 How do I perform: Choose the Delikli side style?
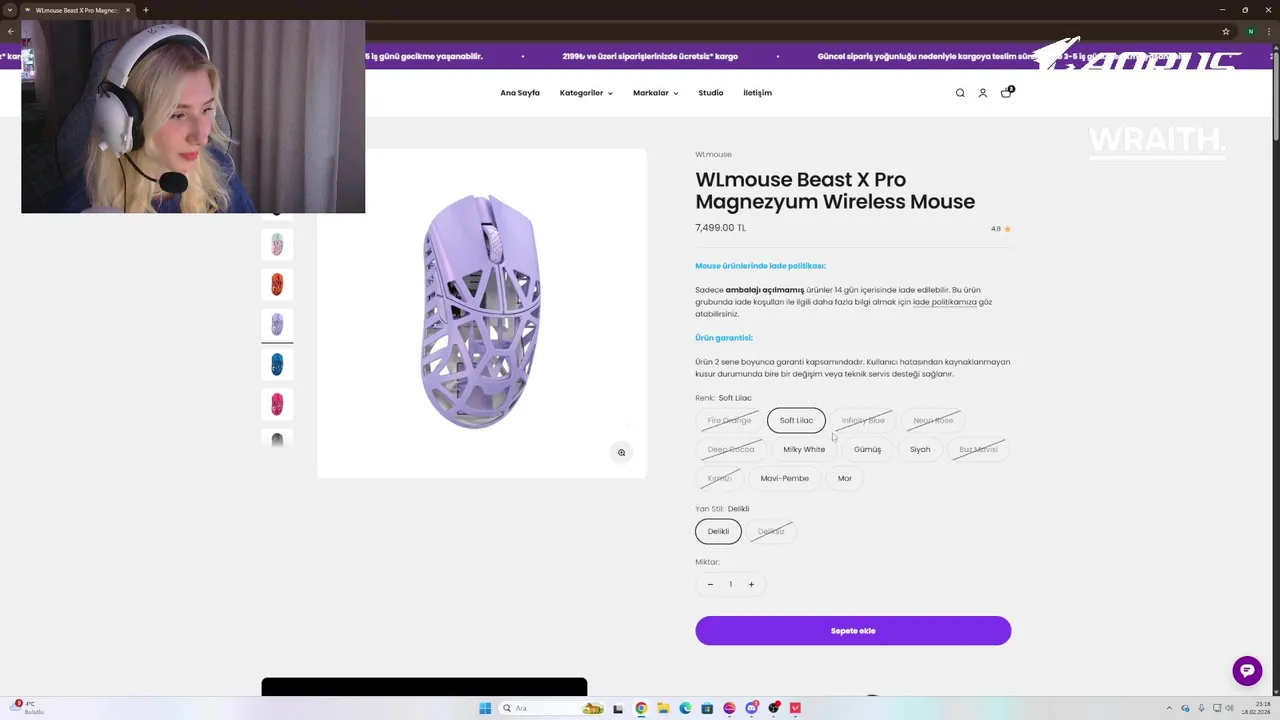click(x=718, y=532)
